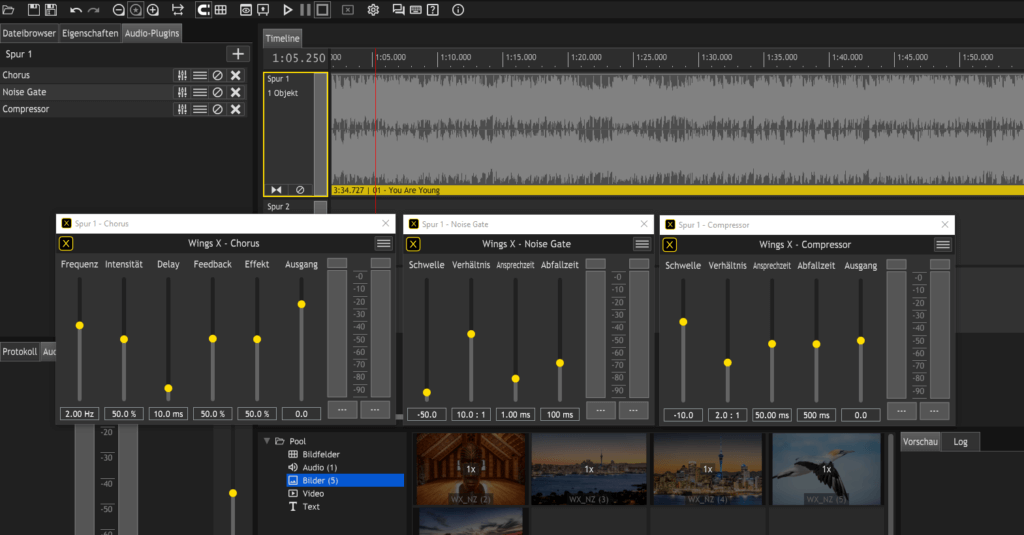This screenshot has height=535, width=1024.
Task: Zoom in the timeline
Action: tap(153, 10)
